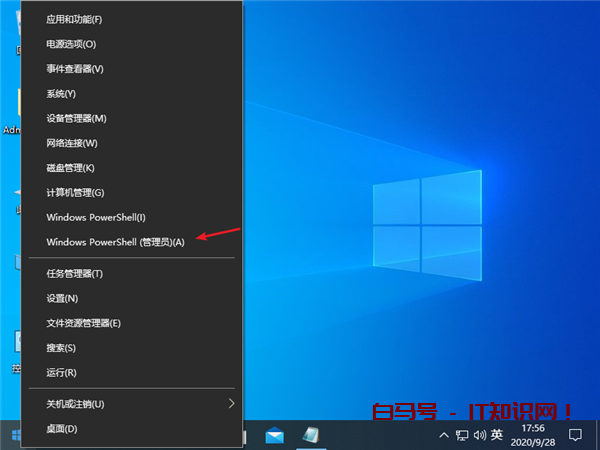Open the notepad-style app on taskbar

point(311,436)
